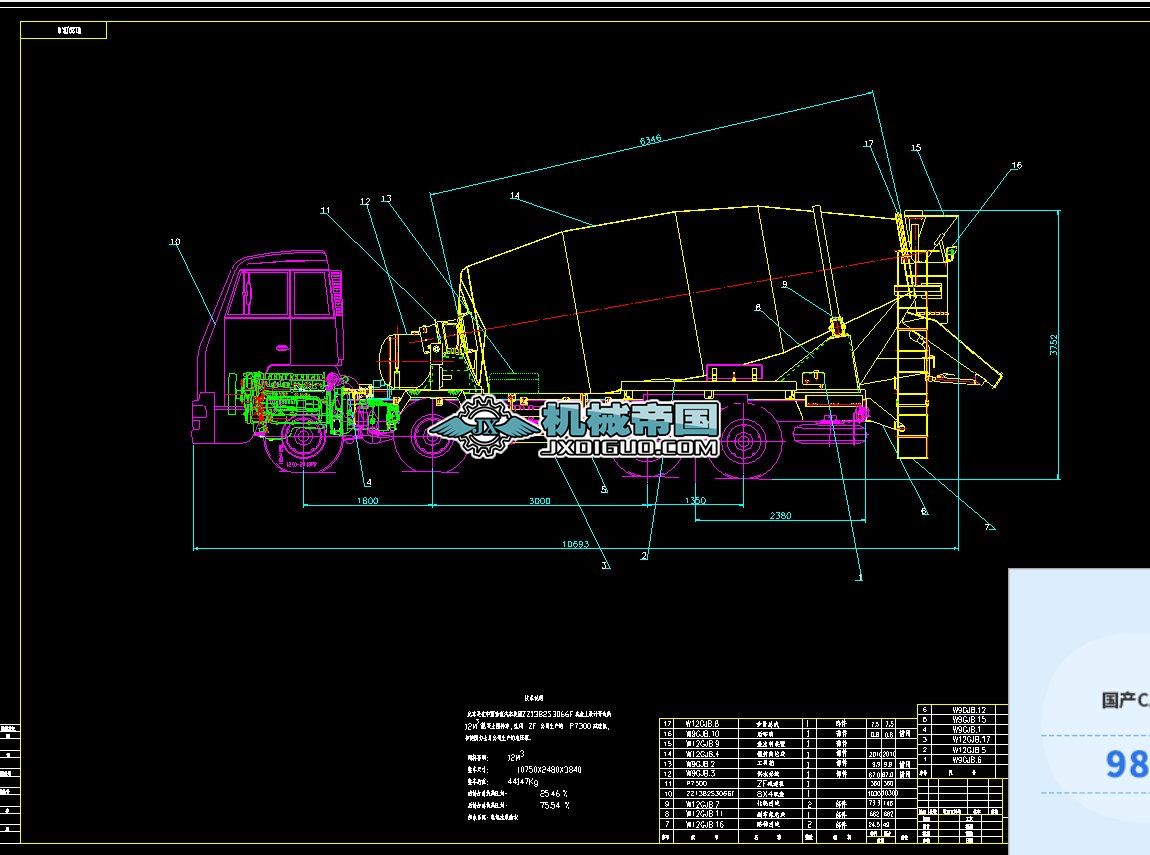Click part callout number 13
The width and height of the screenshot is (1150, 855).
[x=387, y=199]
